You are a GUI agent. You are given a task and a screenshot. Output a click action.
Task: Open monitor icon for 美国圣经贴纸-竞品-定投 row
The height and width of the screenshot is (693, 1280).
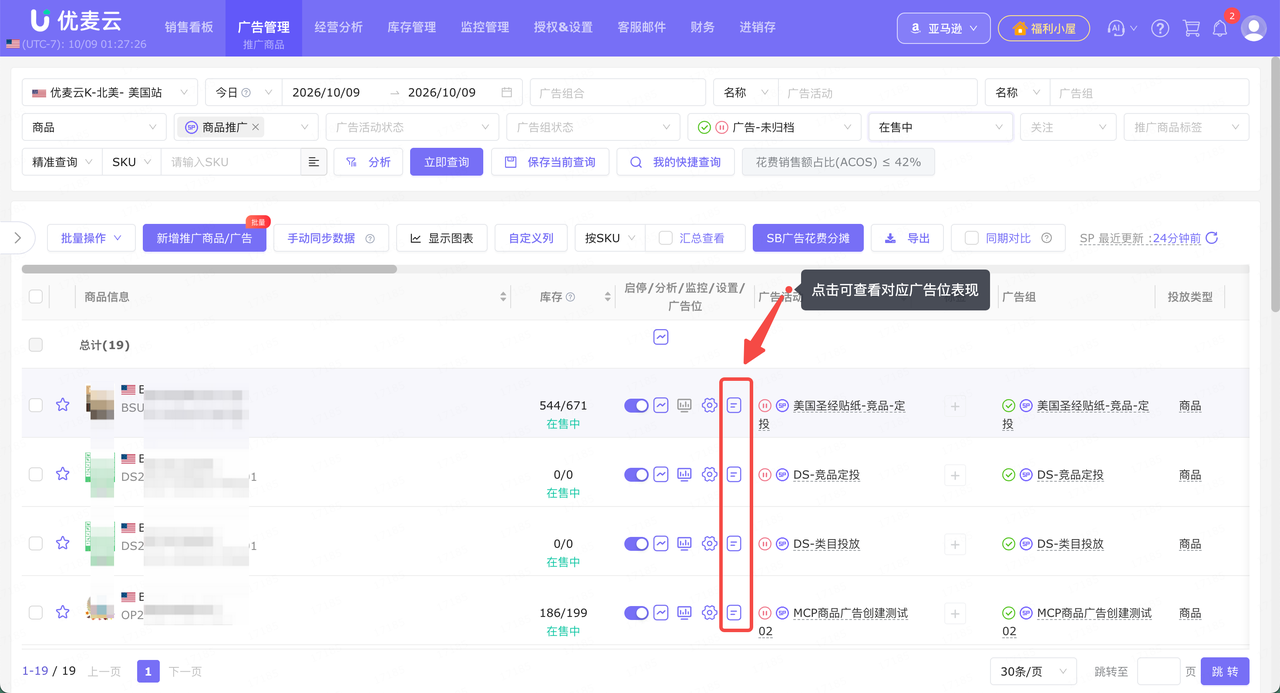click(685, 405)
